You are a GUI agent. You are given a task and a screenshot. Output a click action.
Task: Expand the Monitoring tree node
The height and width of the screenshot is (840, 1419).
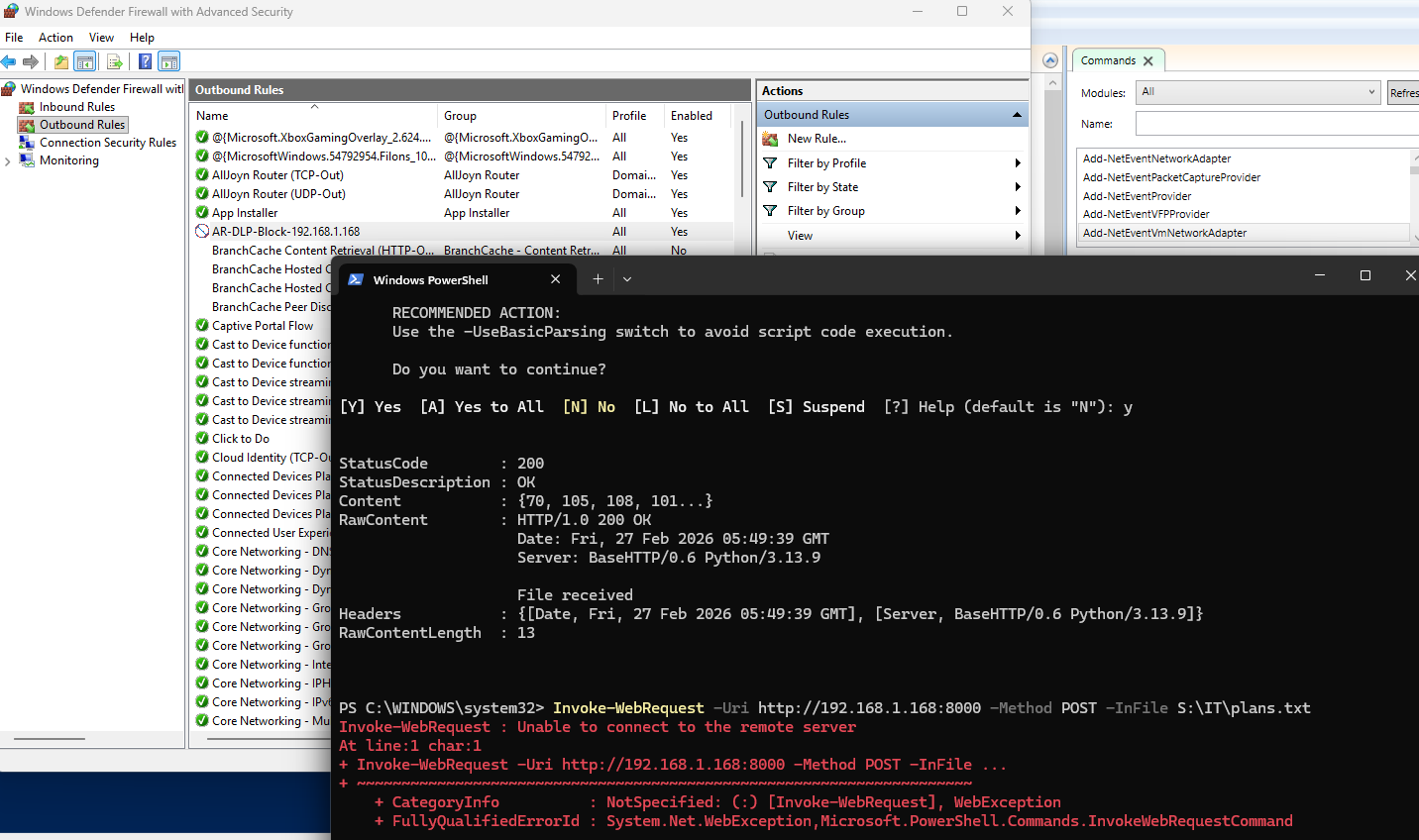click(8, 161)
